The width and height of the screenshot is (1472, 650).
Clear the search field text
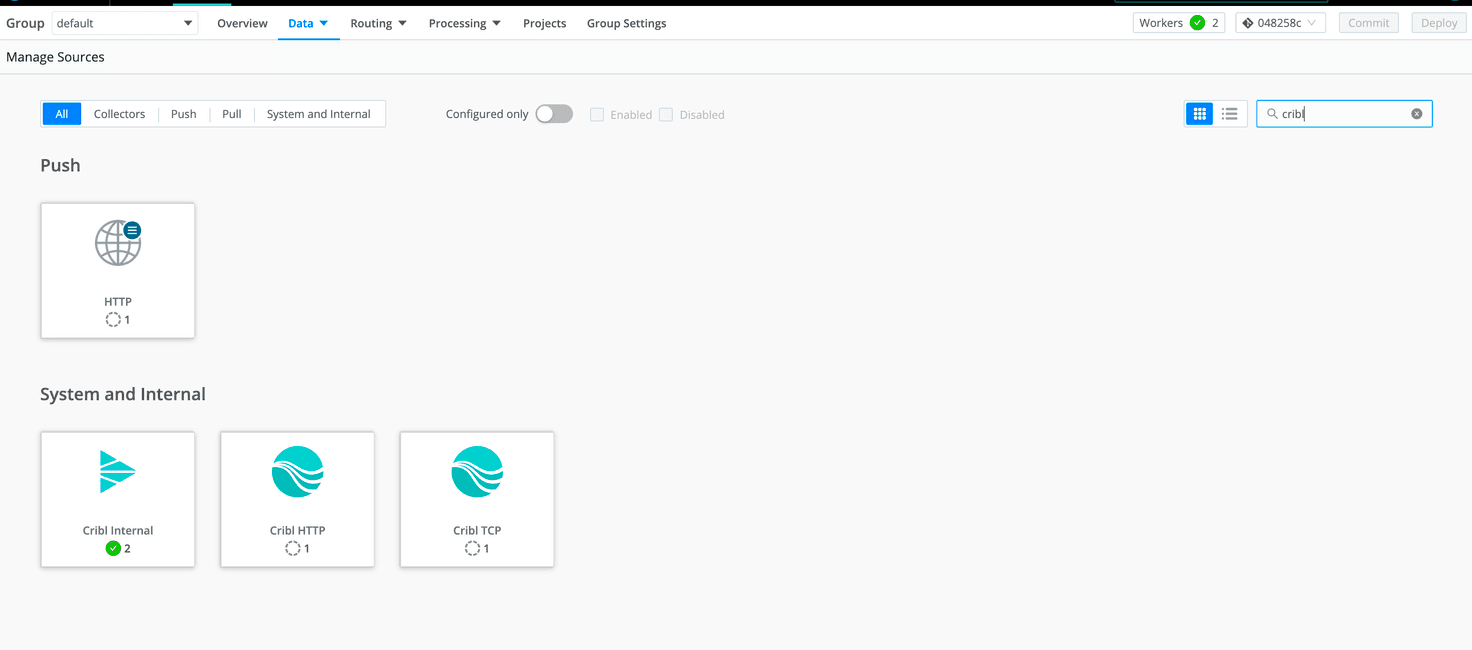[1416, 114]
